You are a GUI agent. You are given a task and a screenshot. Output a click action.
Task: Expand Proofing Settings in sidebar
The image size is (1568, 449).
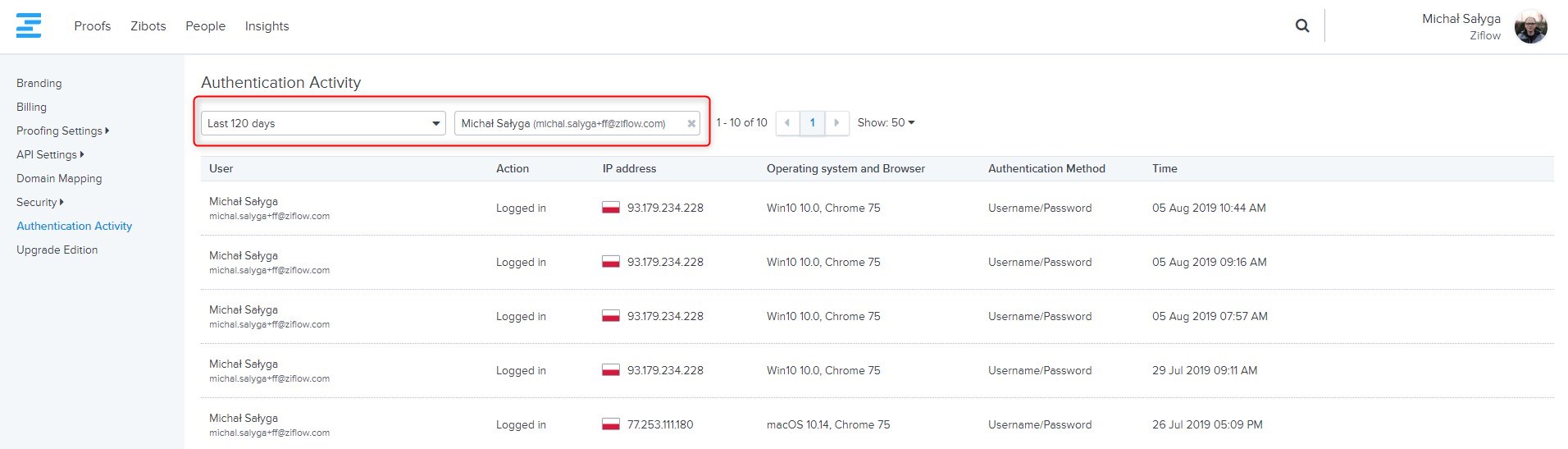click(62, 131)
